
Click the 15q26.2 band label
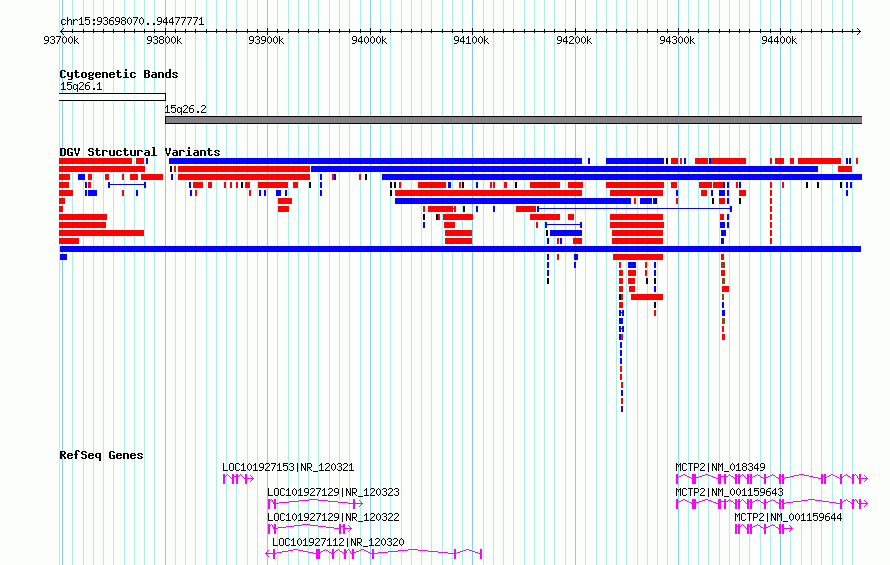(186, 109)
